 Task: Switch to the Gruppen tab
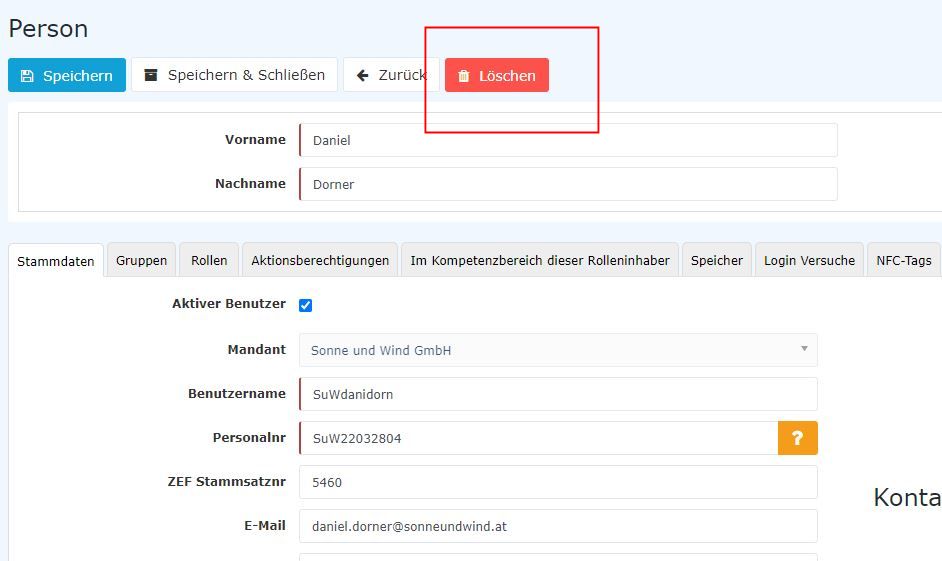tap(141, 260)
